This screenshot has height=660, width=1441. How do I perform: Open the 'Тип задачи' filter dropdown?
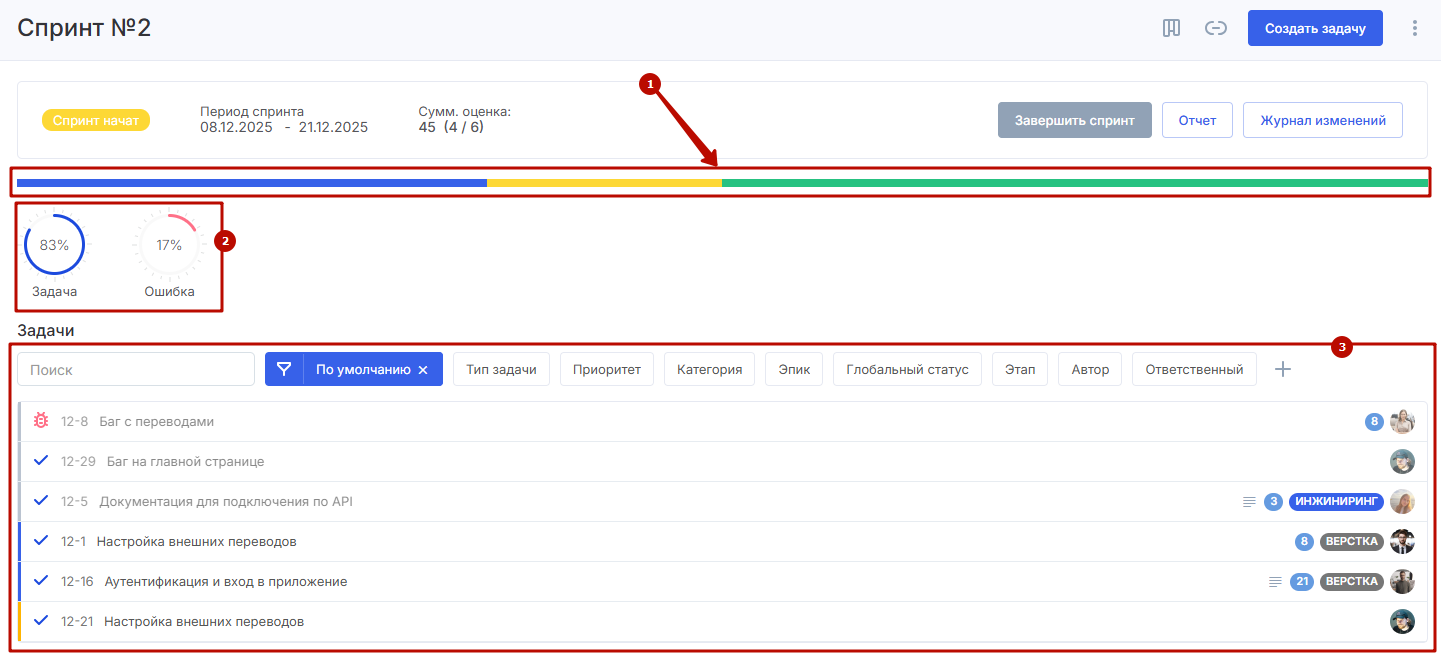(x=501, y=369)
